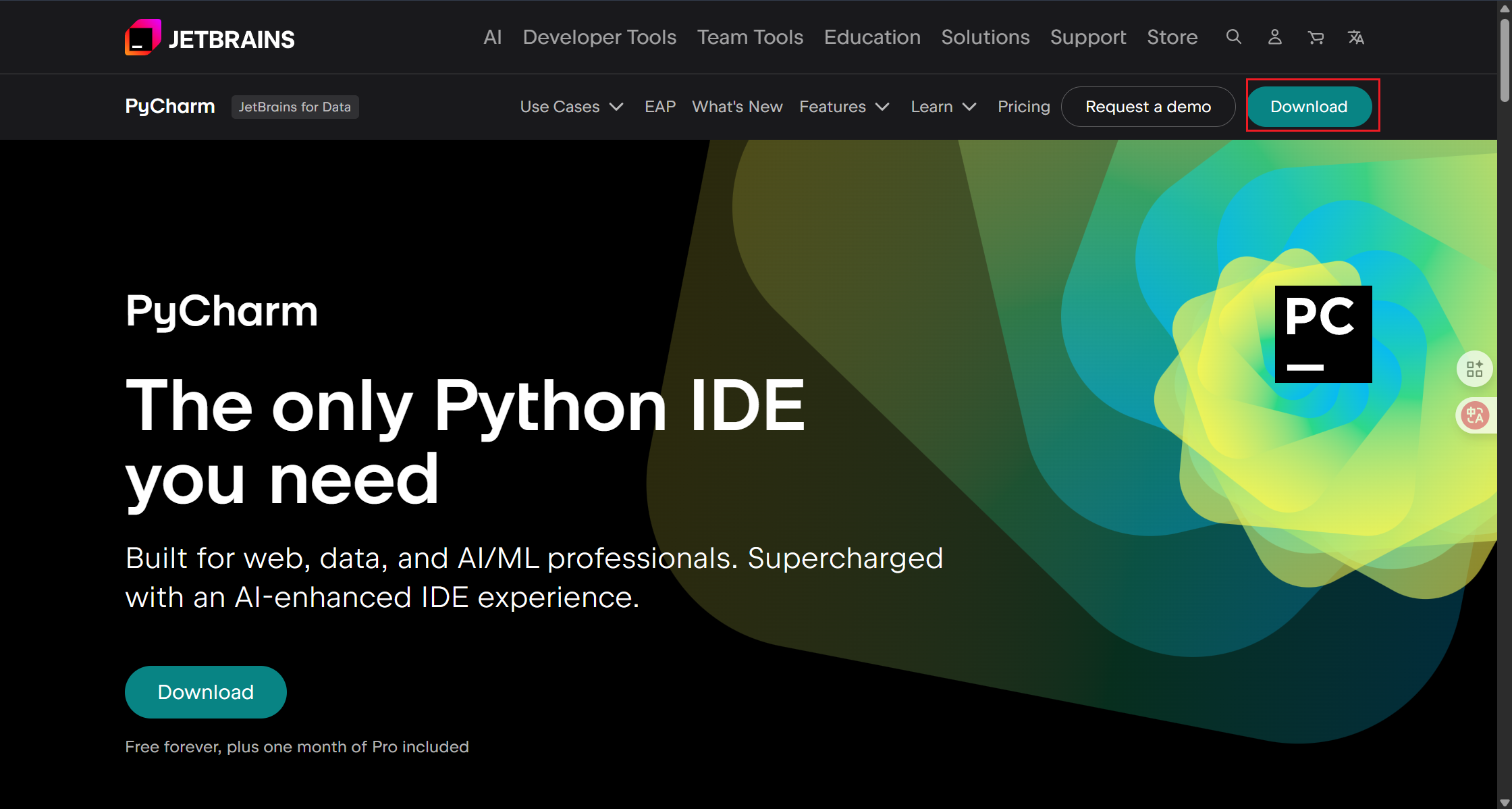This screenshot has width=1512, height=809.
Task: Open the Learn dropdown menu
Action: click(943, 107)
